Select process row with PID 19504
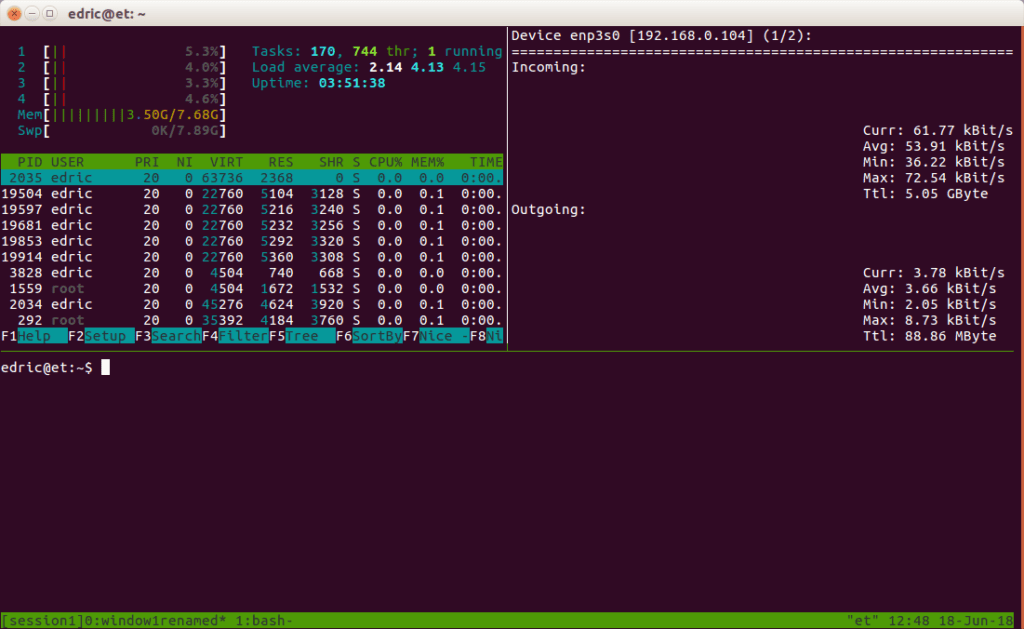Screen dimensions: 1024x629 point(252,193)
